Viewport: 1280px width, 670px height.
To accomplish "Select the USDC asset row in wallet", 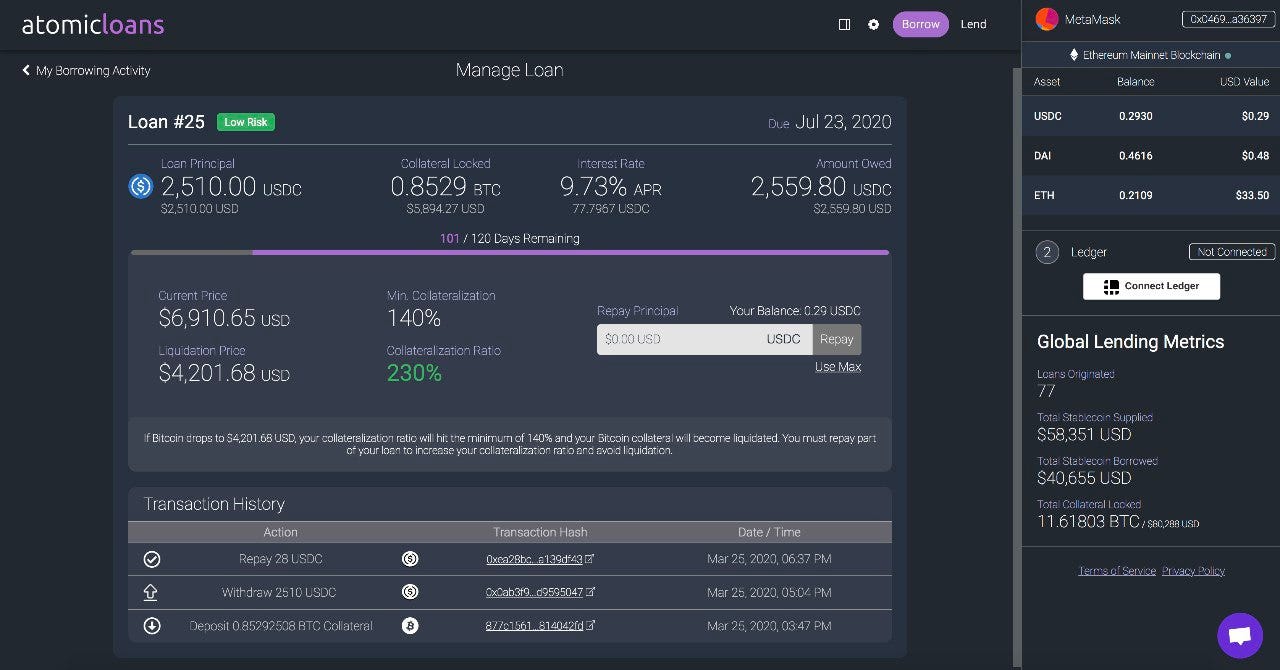I will click(1151, 116).
